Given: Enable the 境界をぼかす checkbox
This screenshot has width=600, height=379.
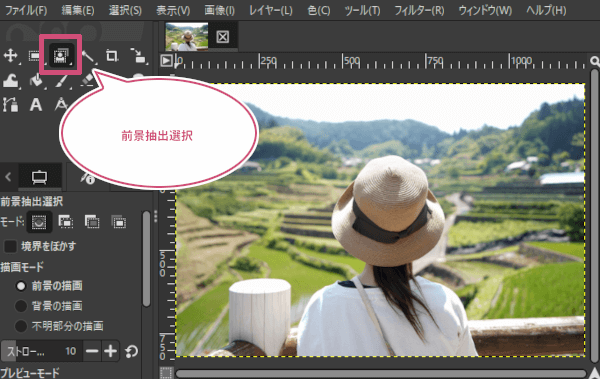Looking at the screenshot, I should 10,247.
